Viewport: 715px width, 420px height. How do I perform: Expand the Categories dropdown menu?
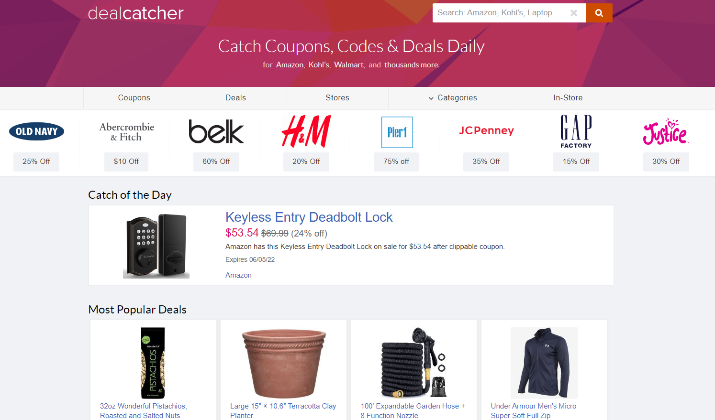click(453, 98)
